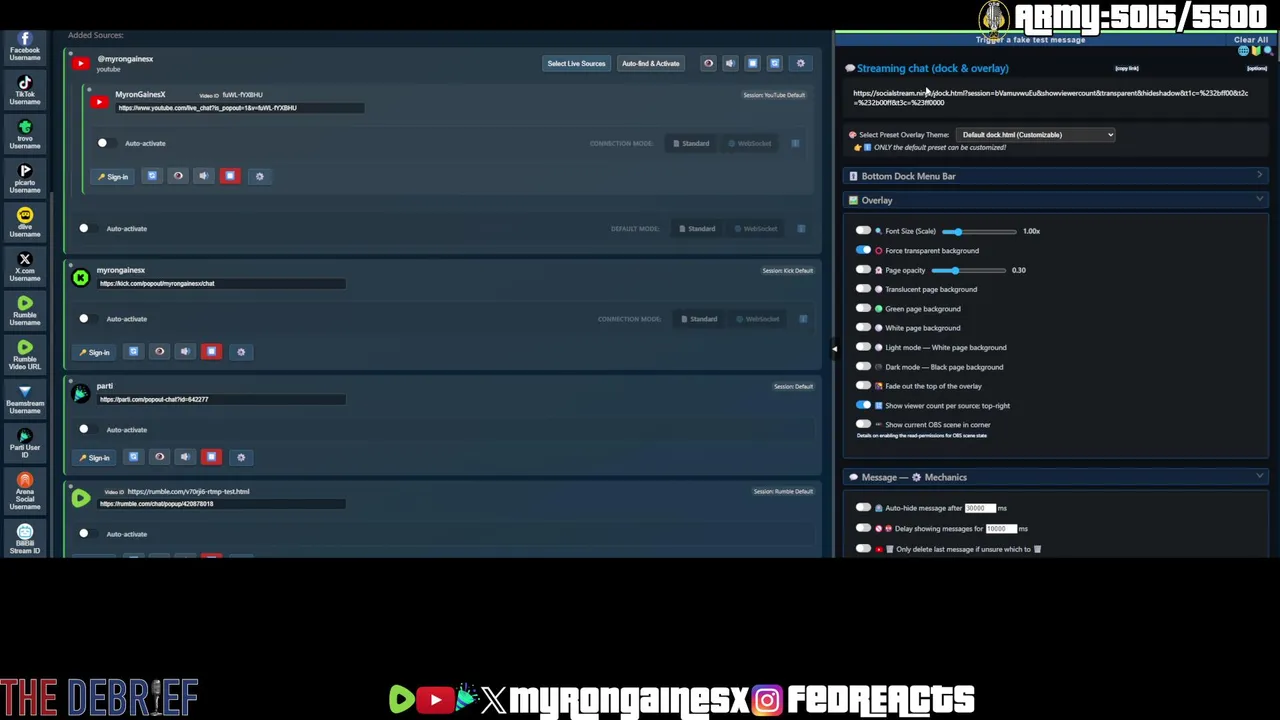This screenshot has height=720, width=1280.
Task: Enable White page background
Action: click(x=863, y=327)
